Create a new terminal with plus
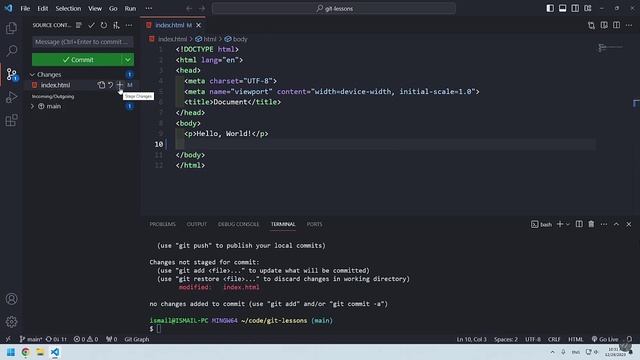 pyautogui.click(x=560, y=224)
